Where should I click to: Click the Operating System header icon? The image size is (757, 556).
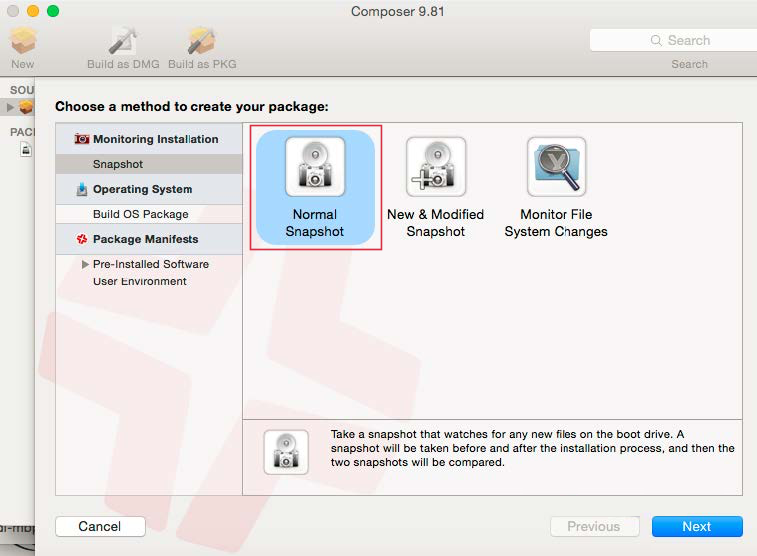pos(82,189)
